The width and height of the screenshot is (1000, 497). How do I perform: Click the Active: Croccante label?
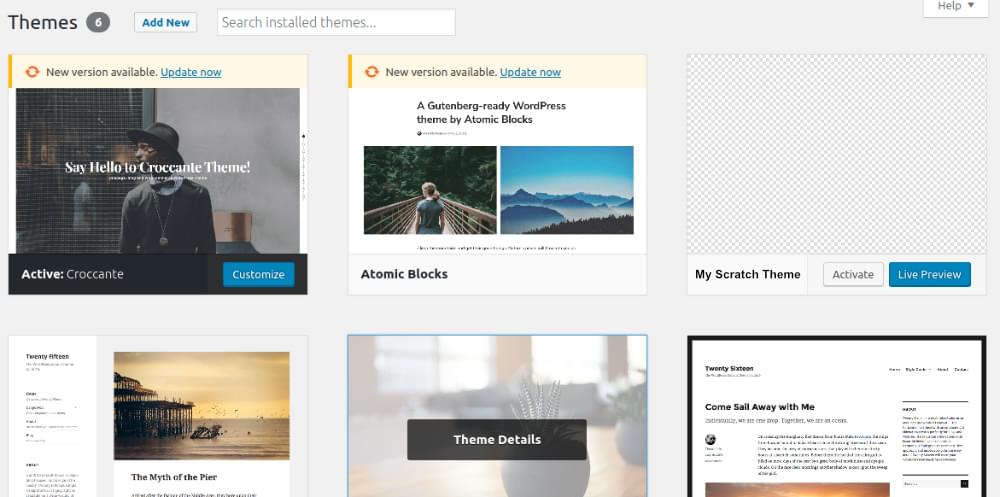pyautogui.click(x=73, y=274)
